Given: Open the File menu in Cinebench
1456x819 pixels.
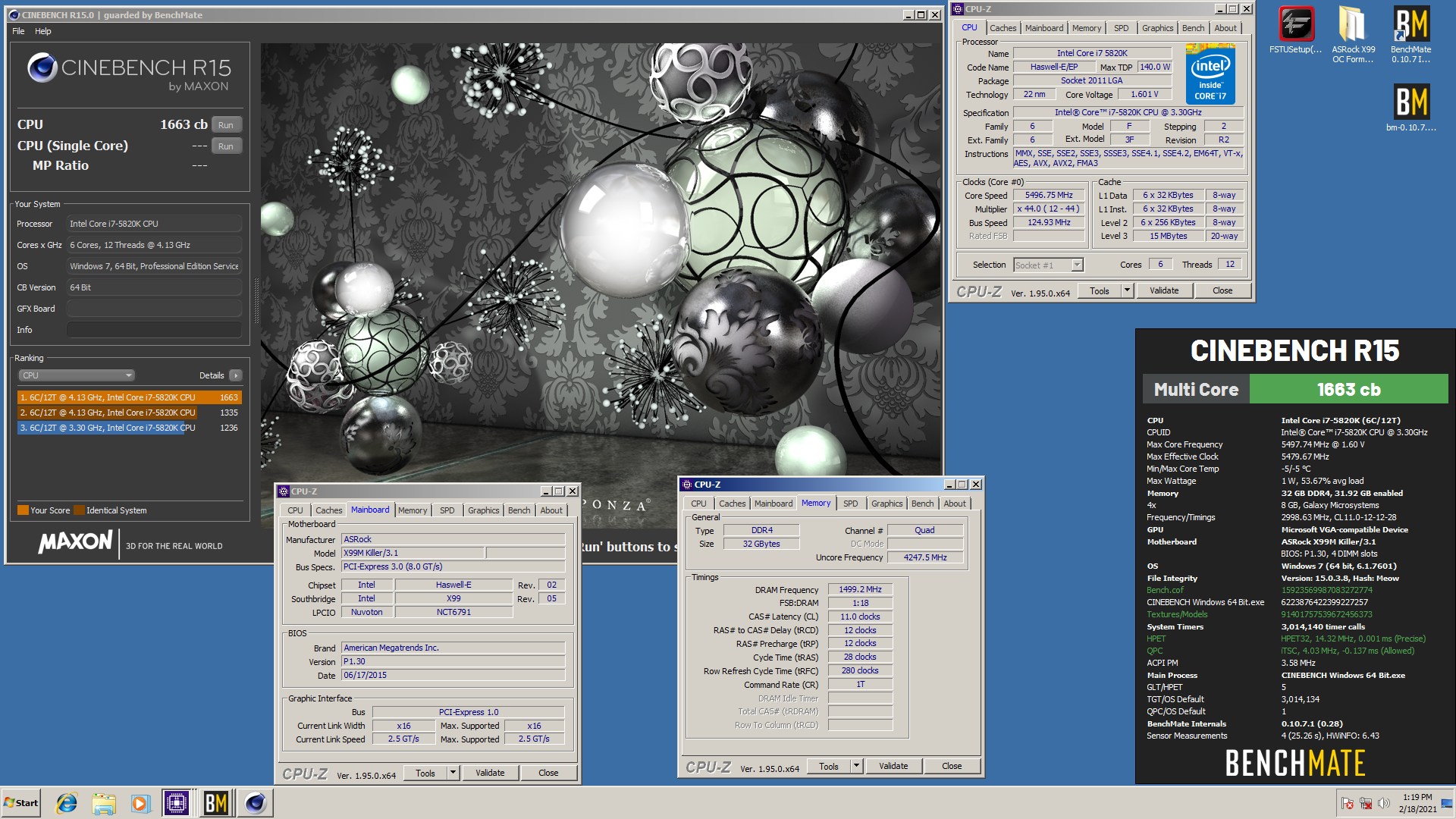Looking at the screenshot, I should pos(18,31).
